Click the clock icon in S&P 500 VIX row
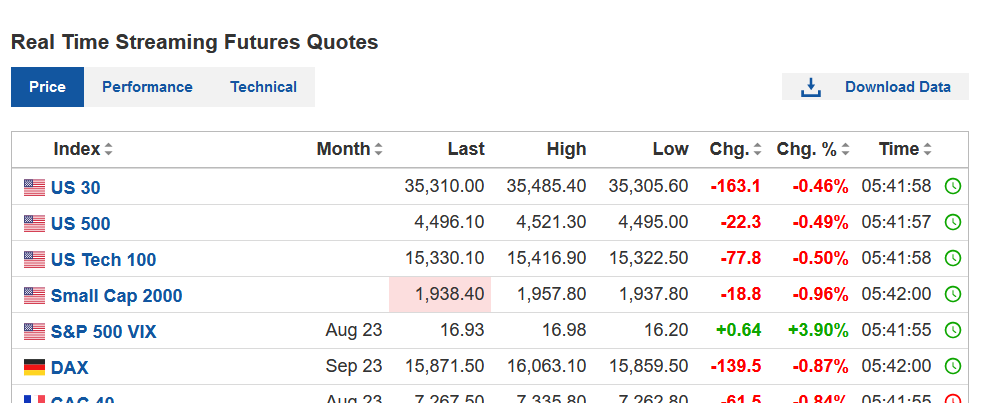 pyautogui.click(x=953, y=331)
